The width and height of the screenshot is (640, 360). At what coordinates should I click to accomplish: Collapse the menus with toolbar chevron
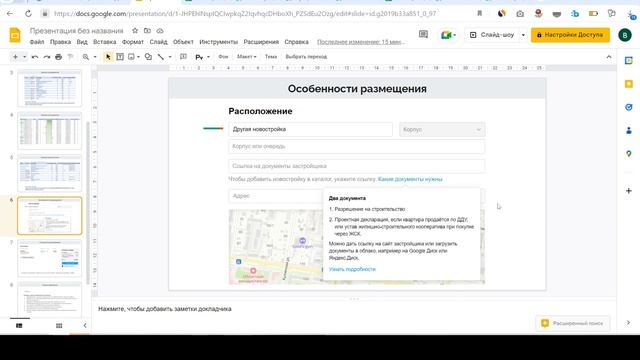coord(609,57)
